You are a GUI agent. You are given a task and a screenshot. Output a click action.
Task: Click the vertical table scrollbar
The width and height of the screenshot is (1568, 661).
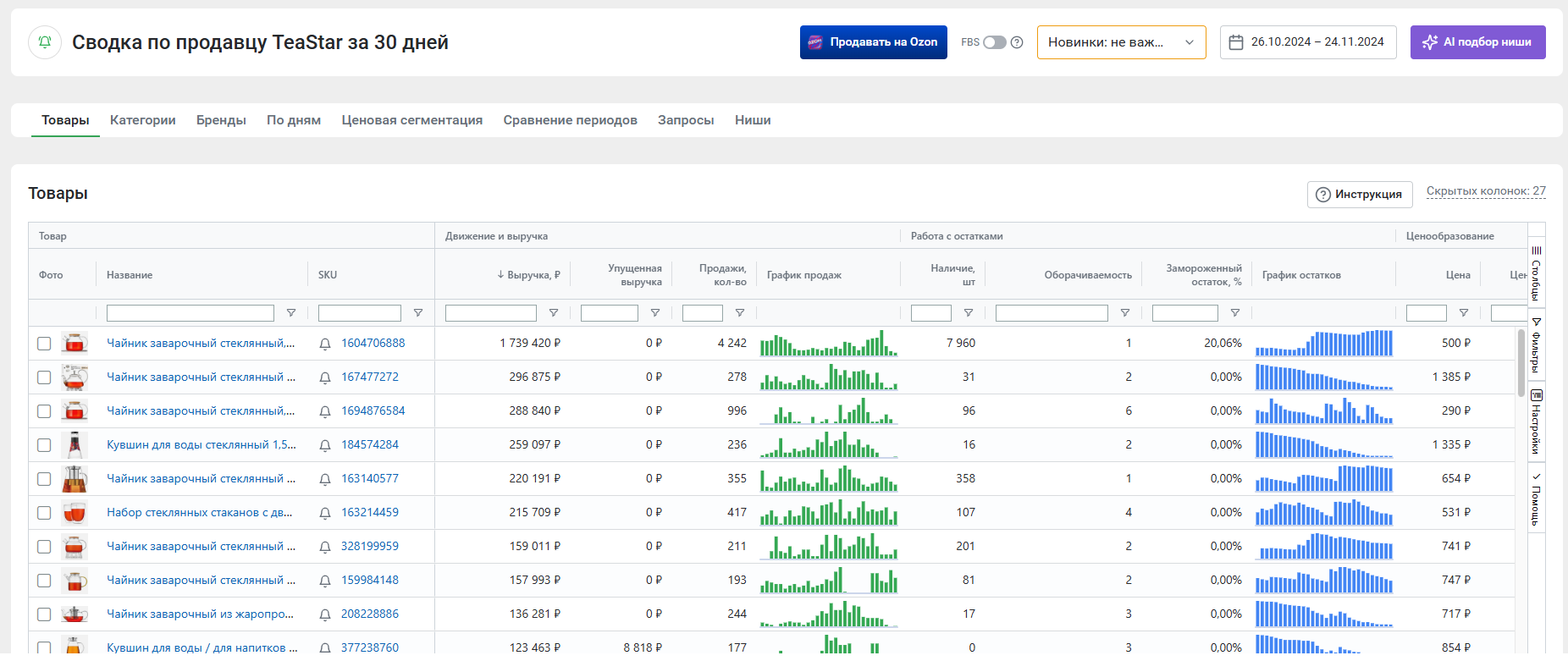click(1521, 363)
